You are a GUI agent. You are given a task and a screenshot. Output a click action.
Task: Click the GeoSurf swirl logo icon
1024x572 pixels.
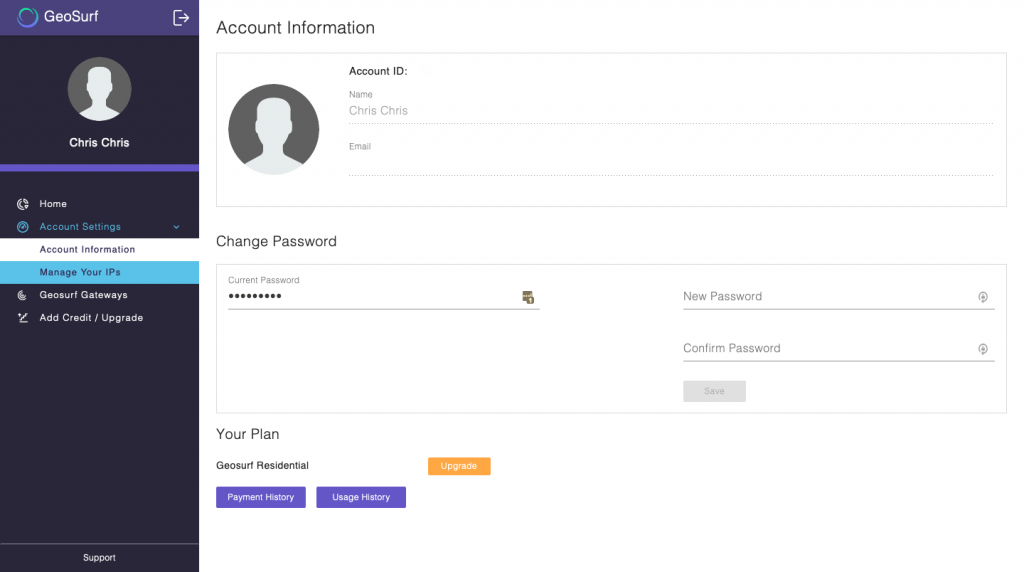click(27, 17)
